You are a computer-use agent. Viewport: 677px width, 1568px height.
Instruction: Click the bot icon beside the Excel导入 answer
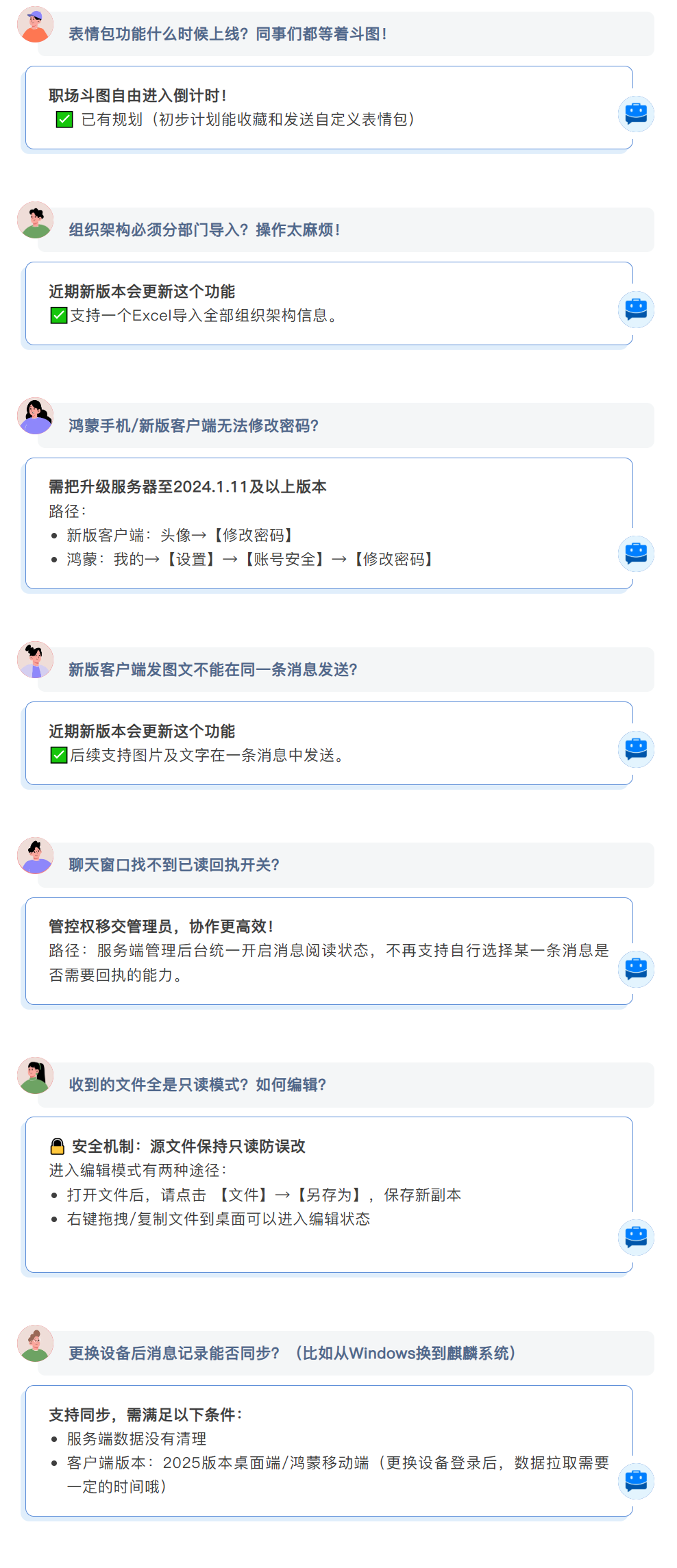coord(636,310)
